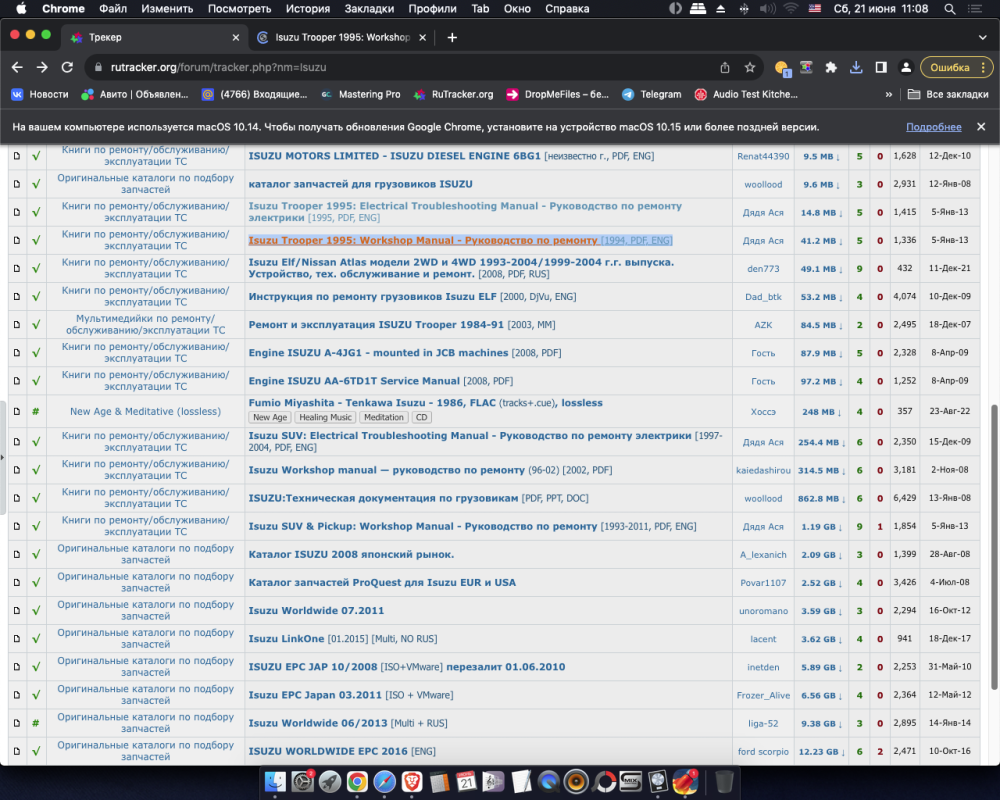Open System Preferences from the Dock
This screenshot has width=1000, height=800.
point(302,781)
